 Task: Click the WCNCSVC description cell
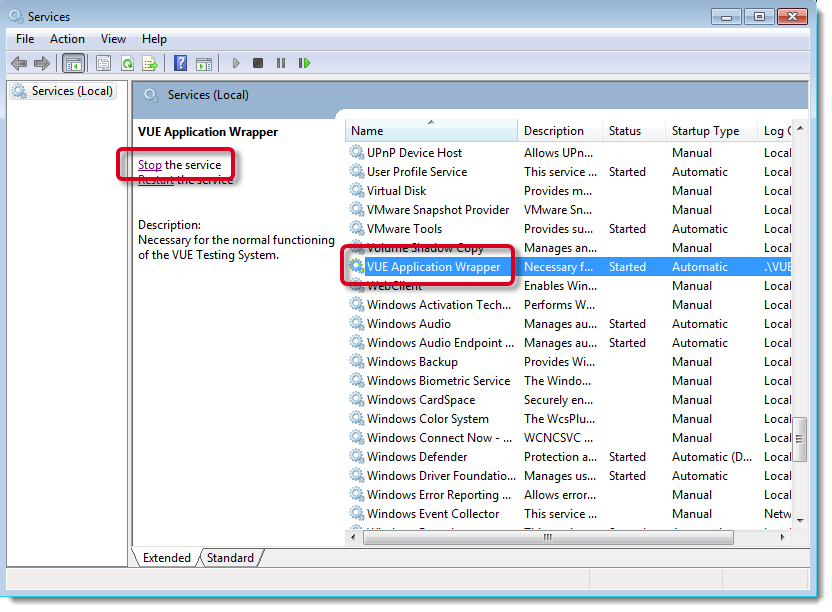[559, 438]
